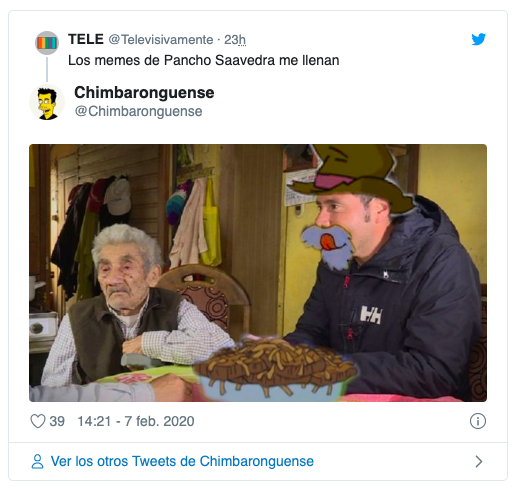Open the tweet info circle icon

coord(478,421)
